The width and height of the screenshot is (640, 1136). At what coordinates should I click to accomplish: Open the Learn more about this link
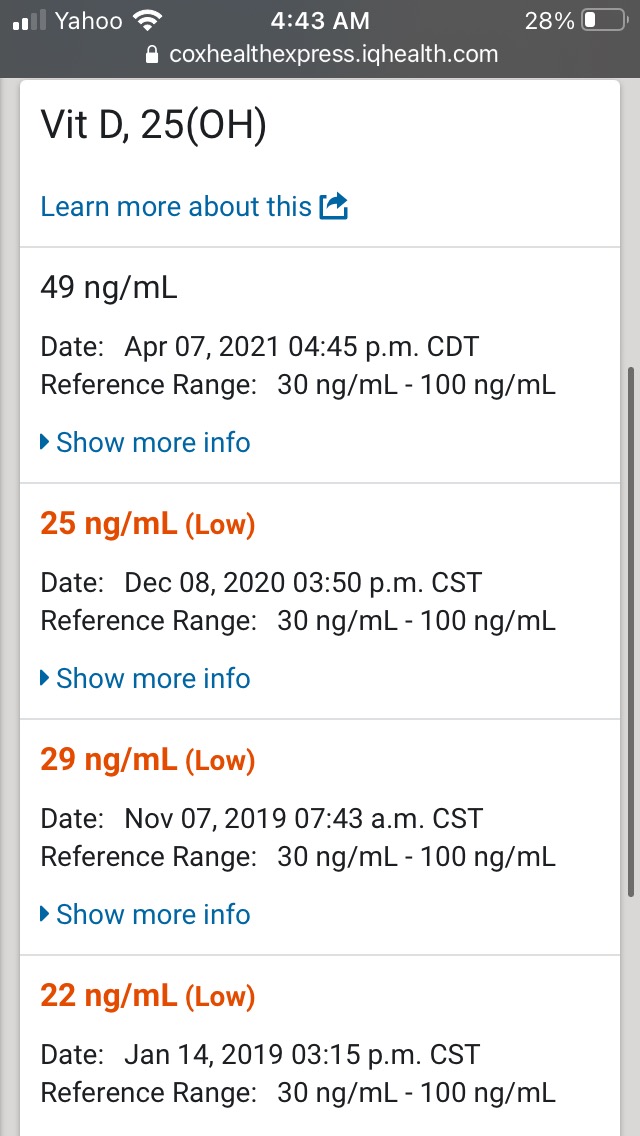coord(176,207)
